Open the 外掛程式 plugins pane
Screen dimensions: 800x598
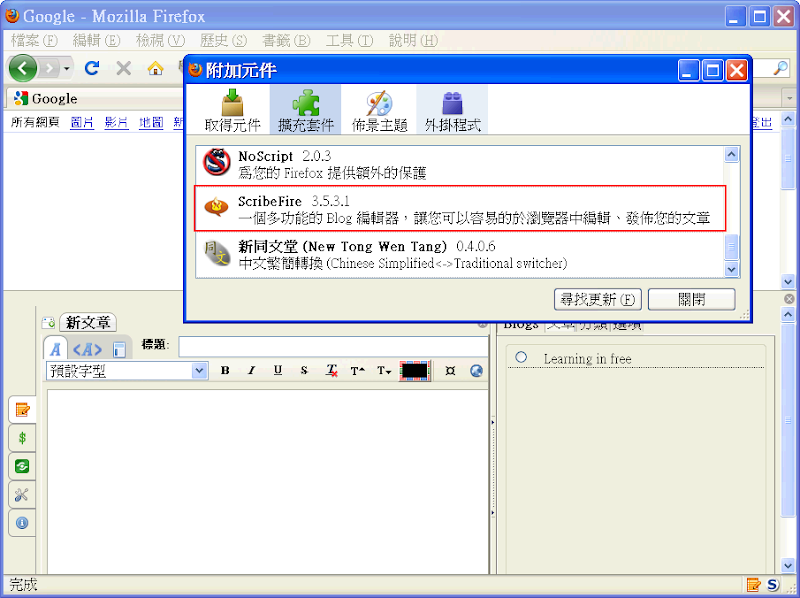(453, 110)
